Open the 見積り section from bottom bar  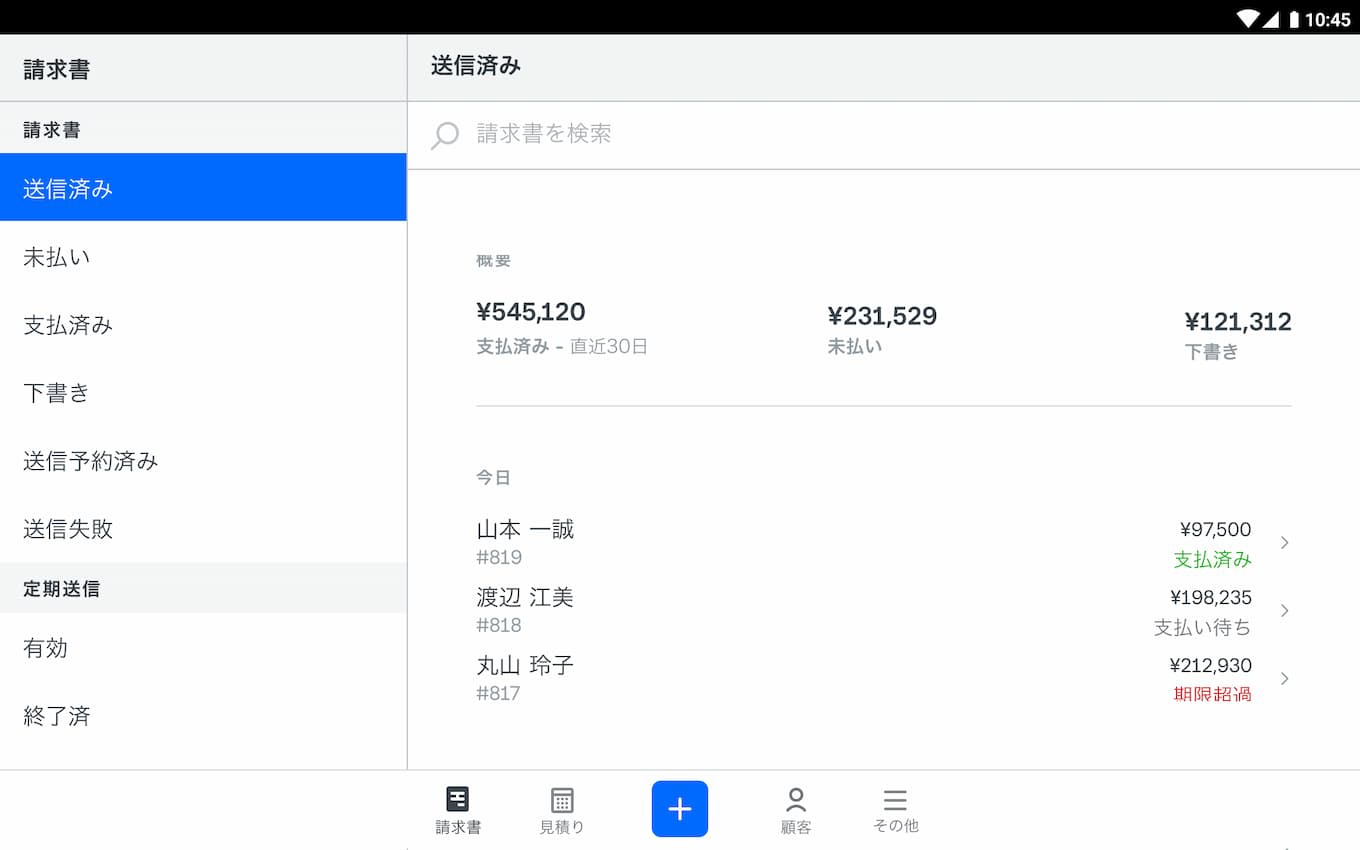[x=562, y=809]
